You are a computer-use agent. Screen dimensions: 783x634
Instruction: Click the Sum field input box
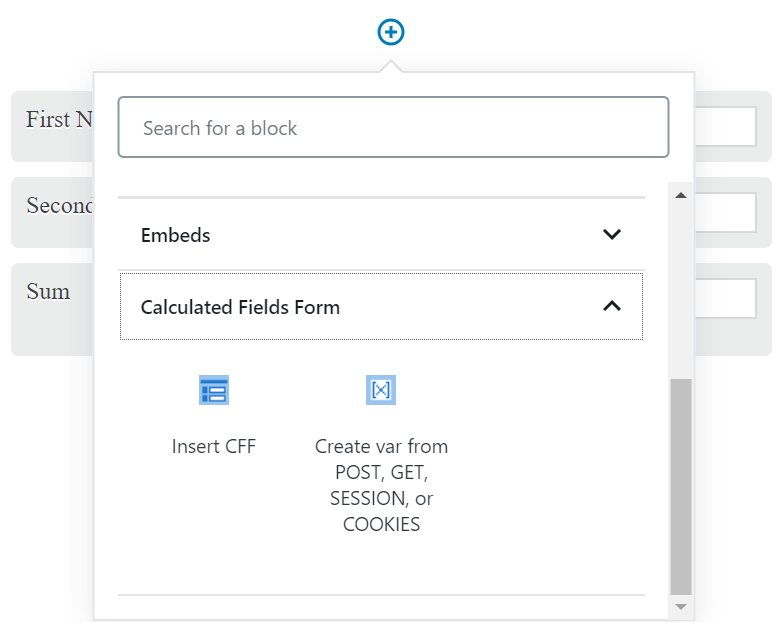(x=725, y=298)
